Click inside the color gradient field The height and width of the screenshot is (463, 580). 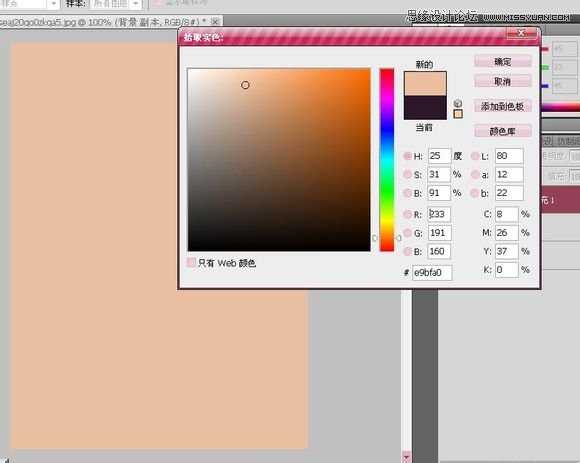[x=279, y=160]
